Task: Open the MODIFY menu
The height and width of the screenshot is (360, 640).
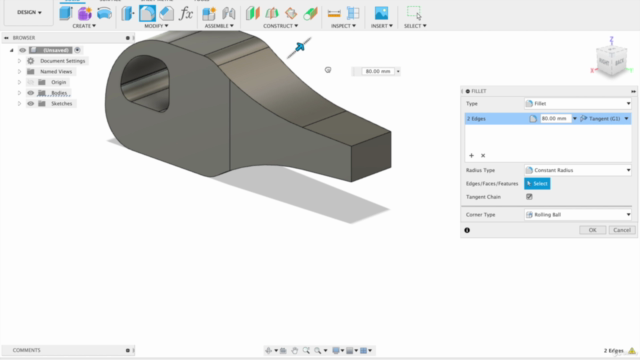Action: [x=156, y=26]
